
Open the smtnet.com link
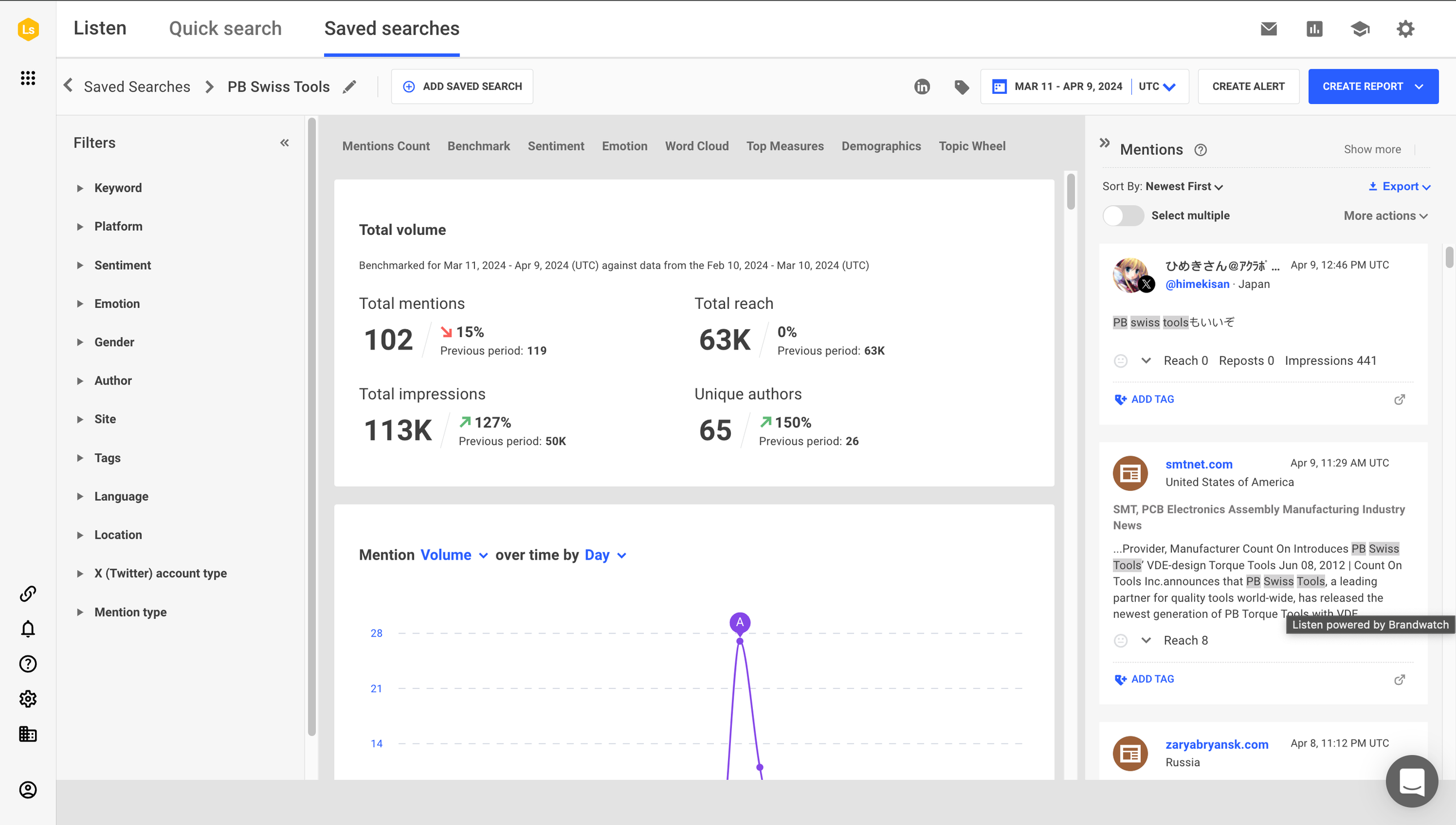pos(1198,465)
